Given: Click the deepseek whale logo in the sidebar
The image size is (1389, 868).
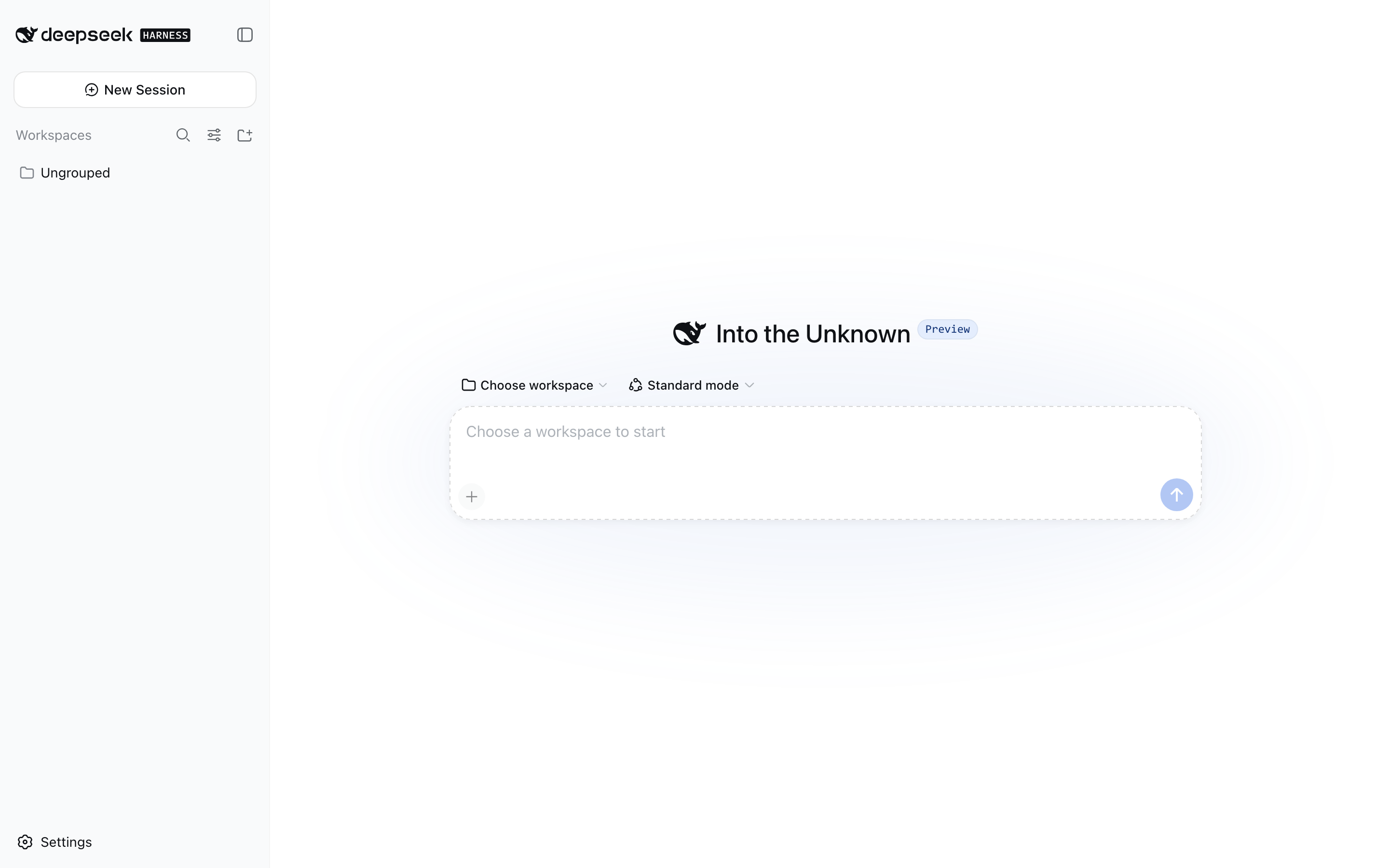Looking at the screenshot, I should coord(27,35).
